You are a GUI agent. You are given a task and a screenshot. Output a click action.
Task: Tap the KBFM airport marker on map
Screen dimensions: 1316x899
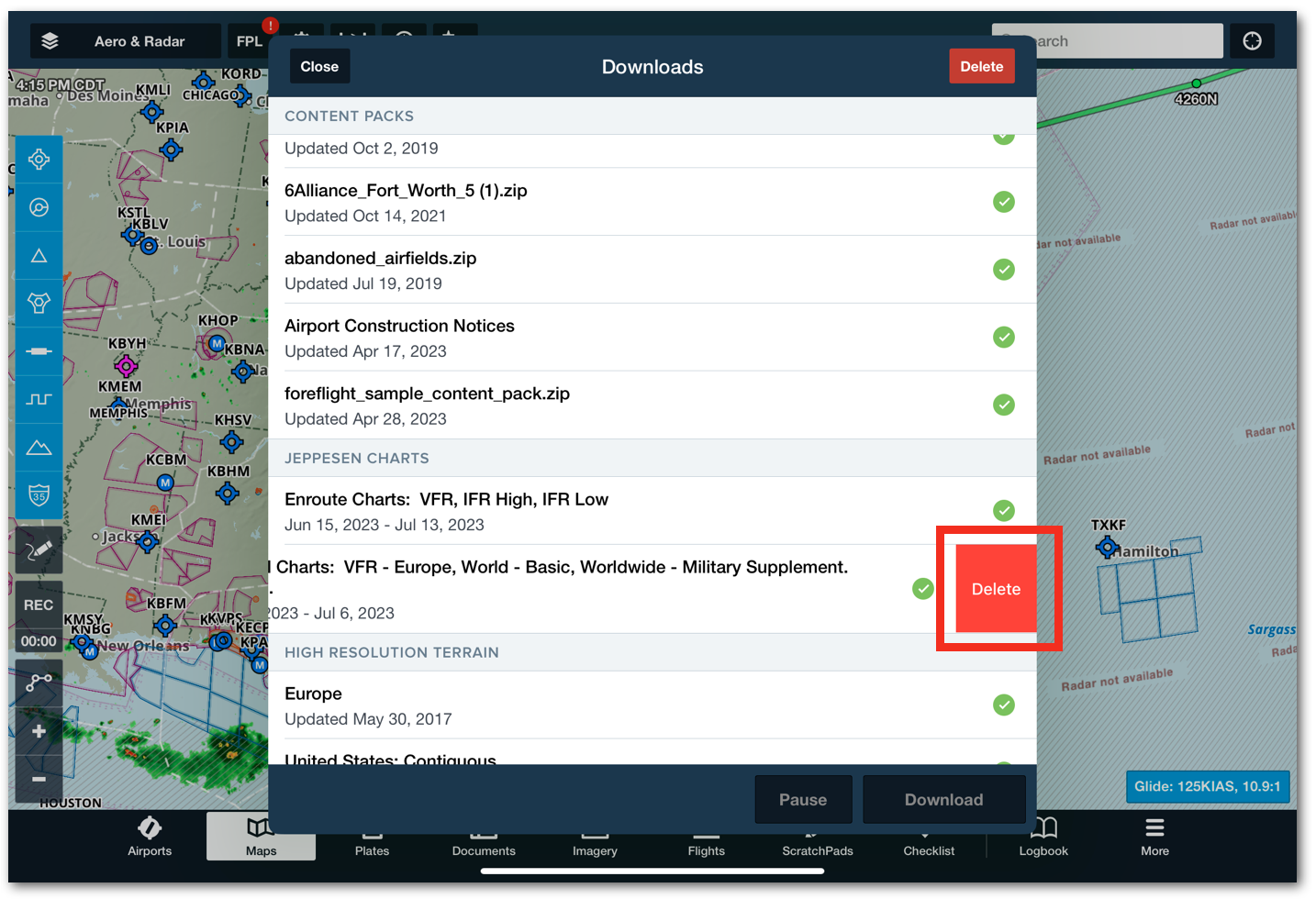coord(165,626)
